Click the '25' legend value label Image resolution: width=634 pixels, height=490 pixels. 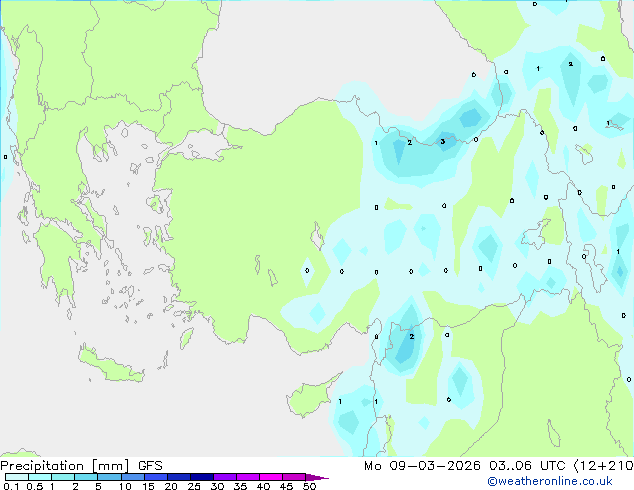194,486
